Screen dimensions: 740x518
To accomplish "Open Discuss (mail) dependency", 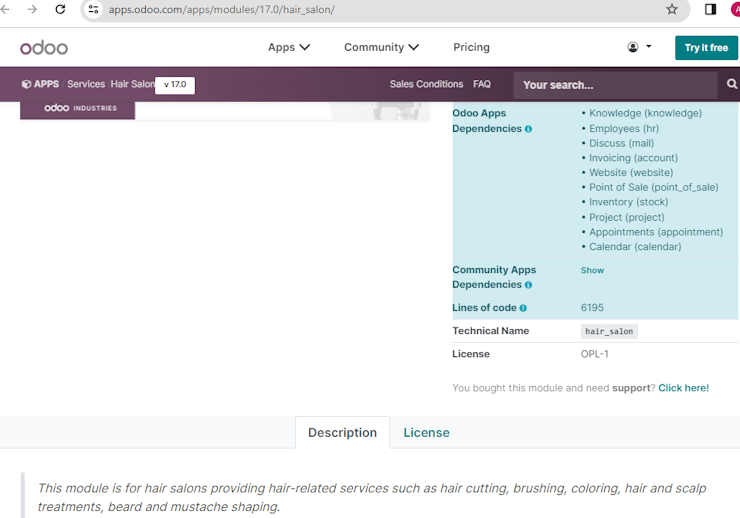I will coord(622,143).
